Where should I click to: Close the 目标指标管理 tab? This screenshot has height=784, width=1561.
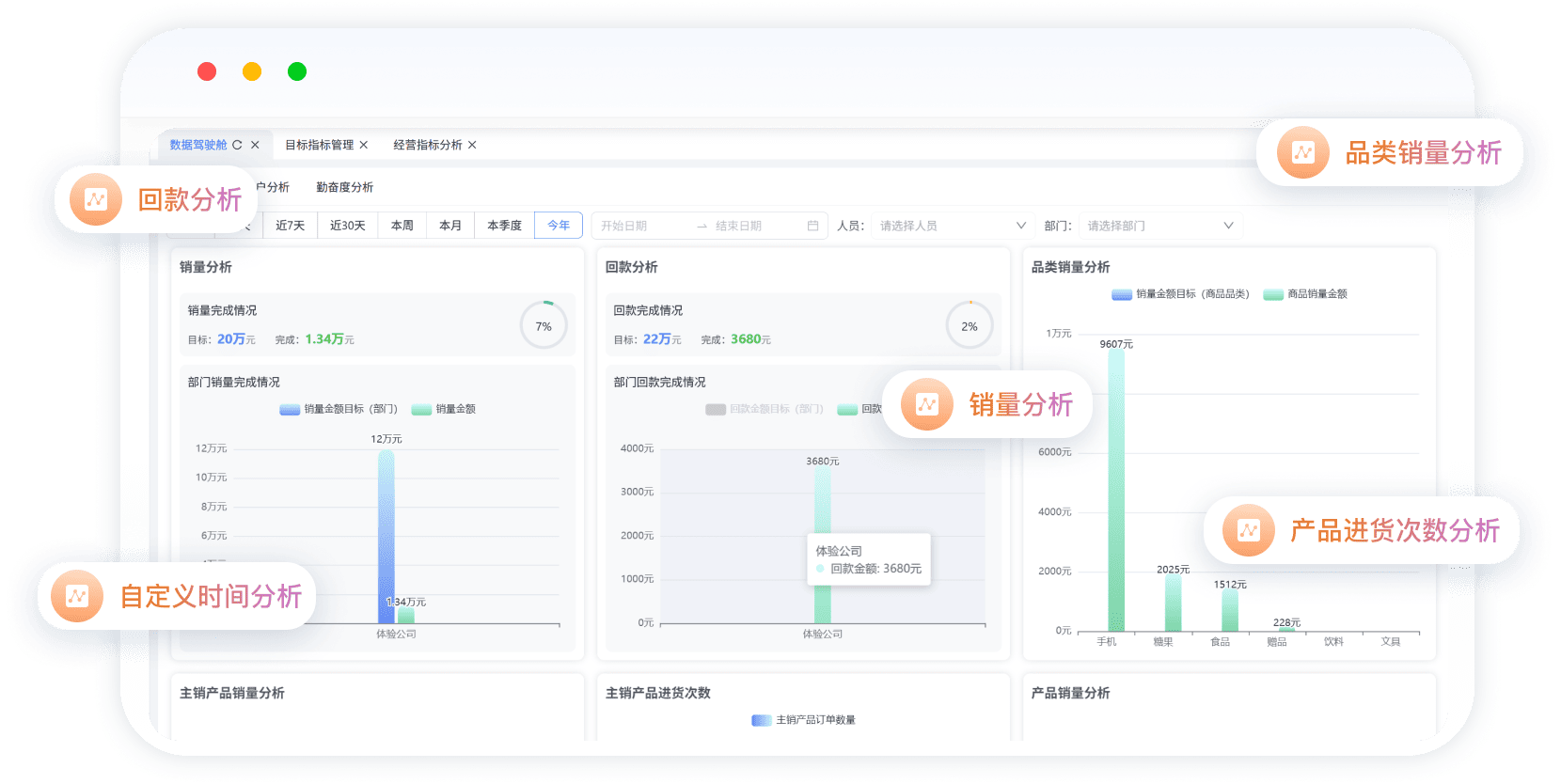pyautogui.click(x=364, y=145)
